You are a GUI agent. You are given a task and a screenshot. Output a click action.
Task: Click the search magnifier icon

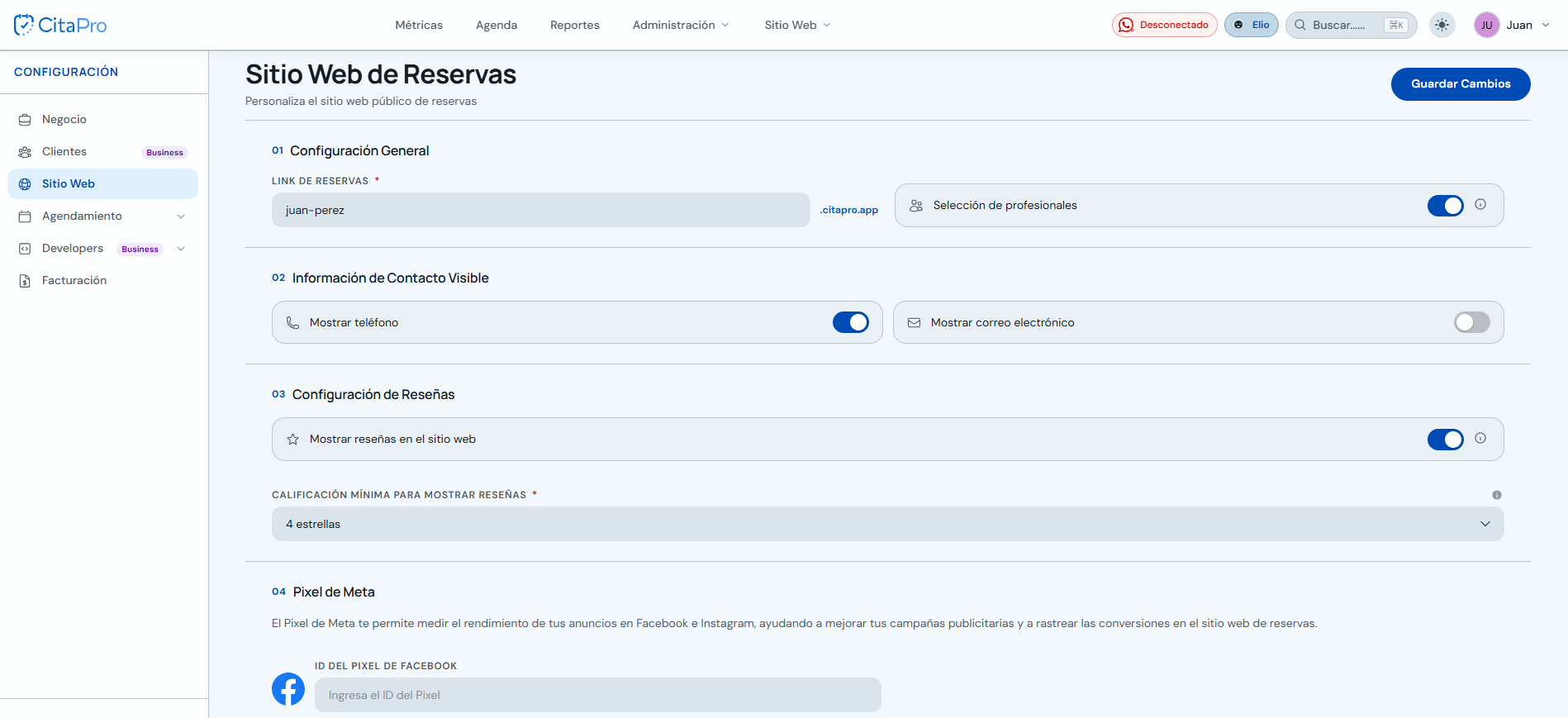[x=1300, y=25]
